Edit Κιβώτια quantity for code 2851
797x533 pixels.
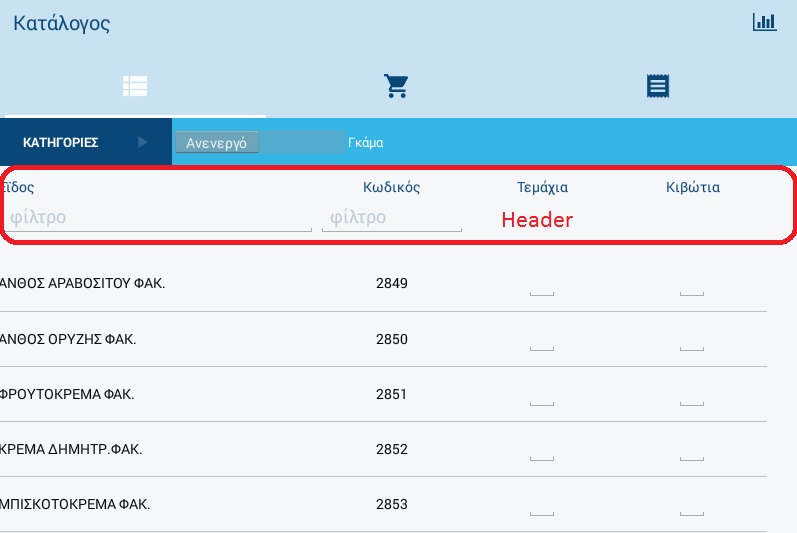pos(692,395)
